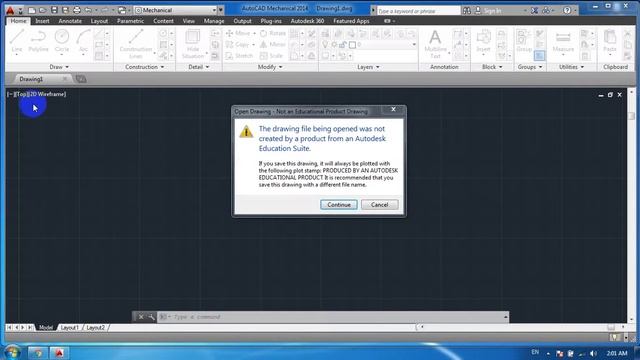The height and width of the screenshot is (360, 640).
Task: Switch to the Layout2 tab
Action: tap(96, 327)
